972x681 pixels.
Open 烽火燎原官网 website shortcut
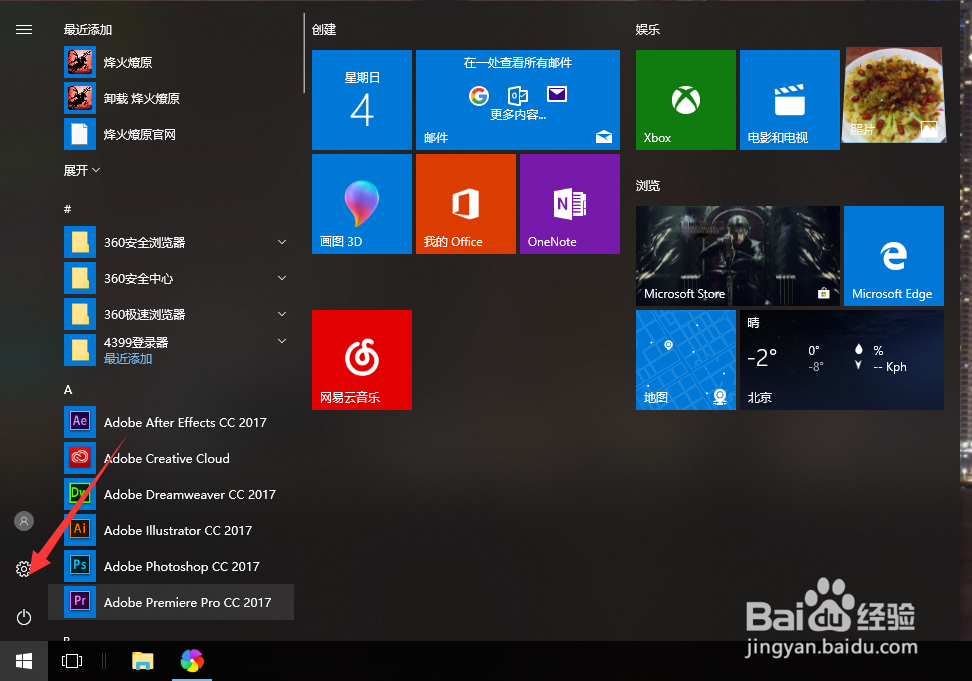170,134
